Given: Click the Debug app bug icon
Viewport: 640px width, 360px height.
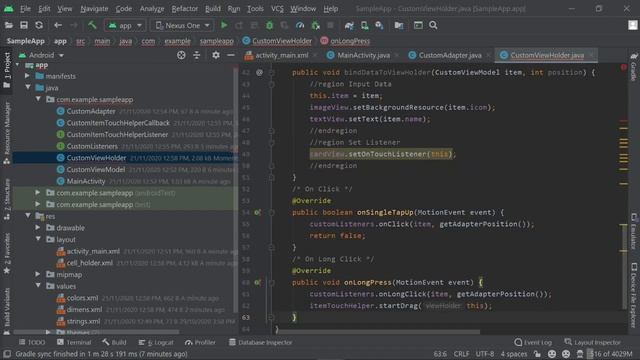Looking at the screenshot, I should (x=269, y=25).
